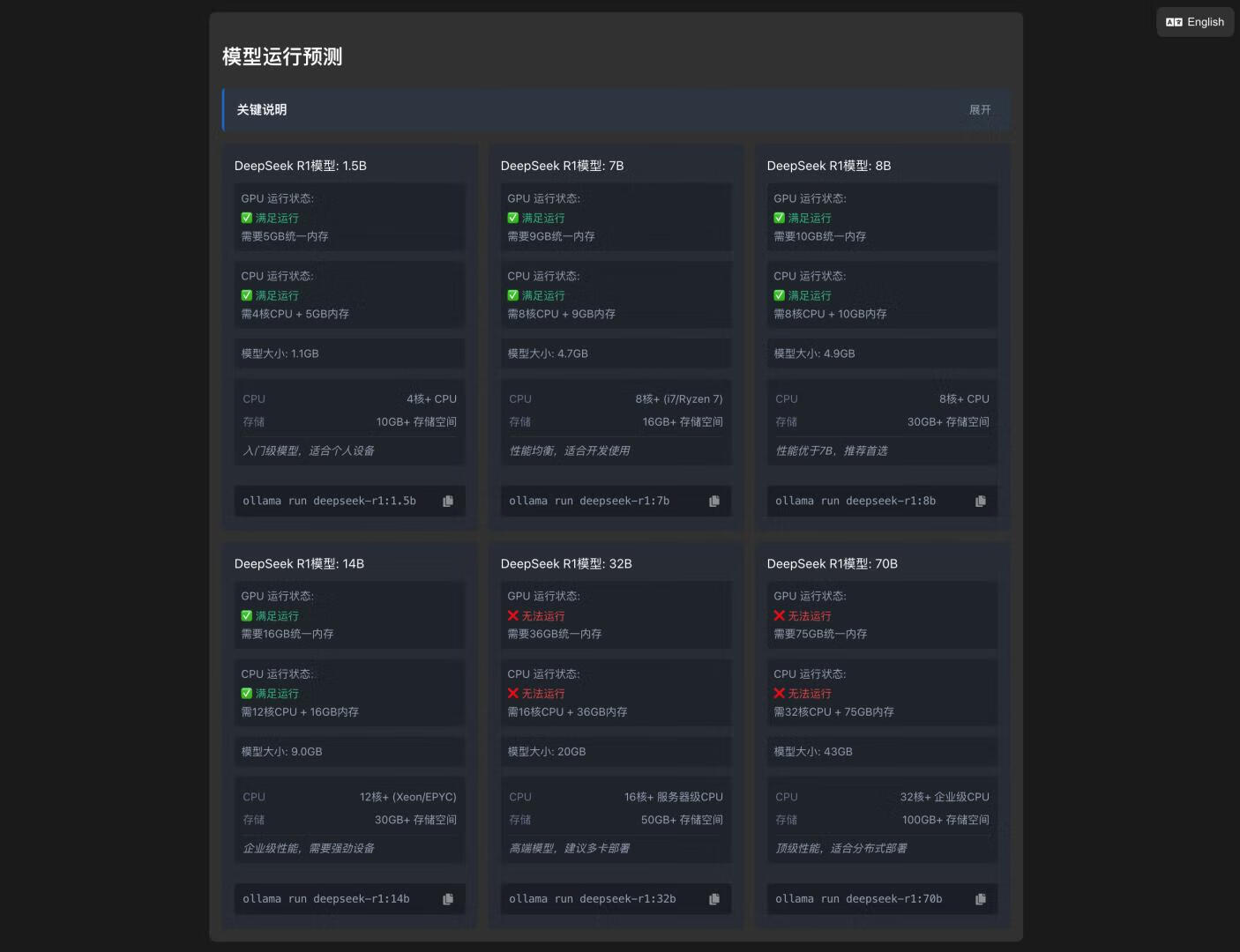
Task: Click the red X on 70B GPU status
Action: pyautogui.click(x=779, y=615)
